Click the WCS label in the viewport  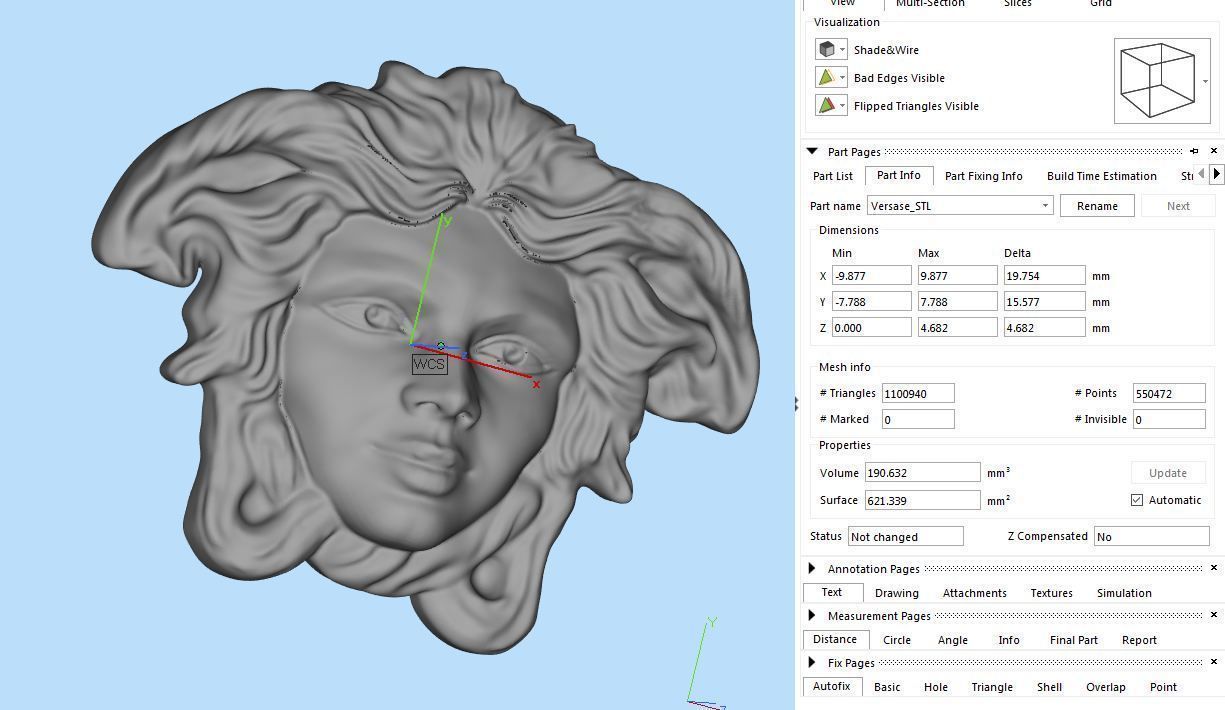[429, 364]
